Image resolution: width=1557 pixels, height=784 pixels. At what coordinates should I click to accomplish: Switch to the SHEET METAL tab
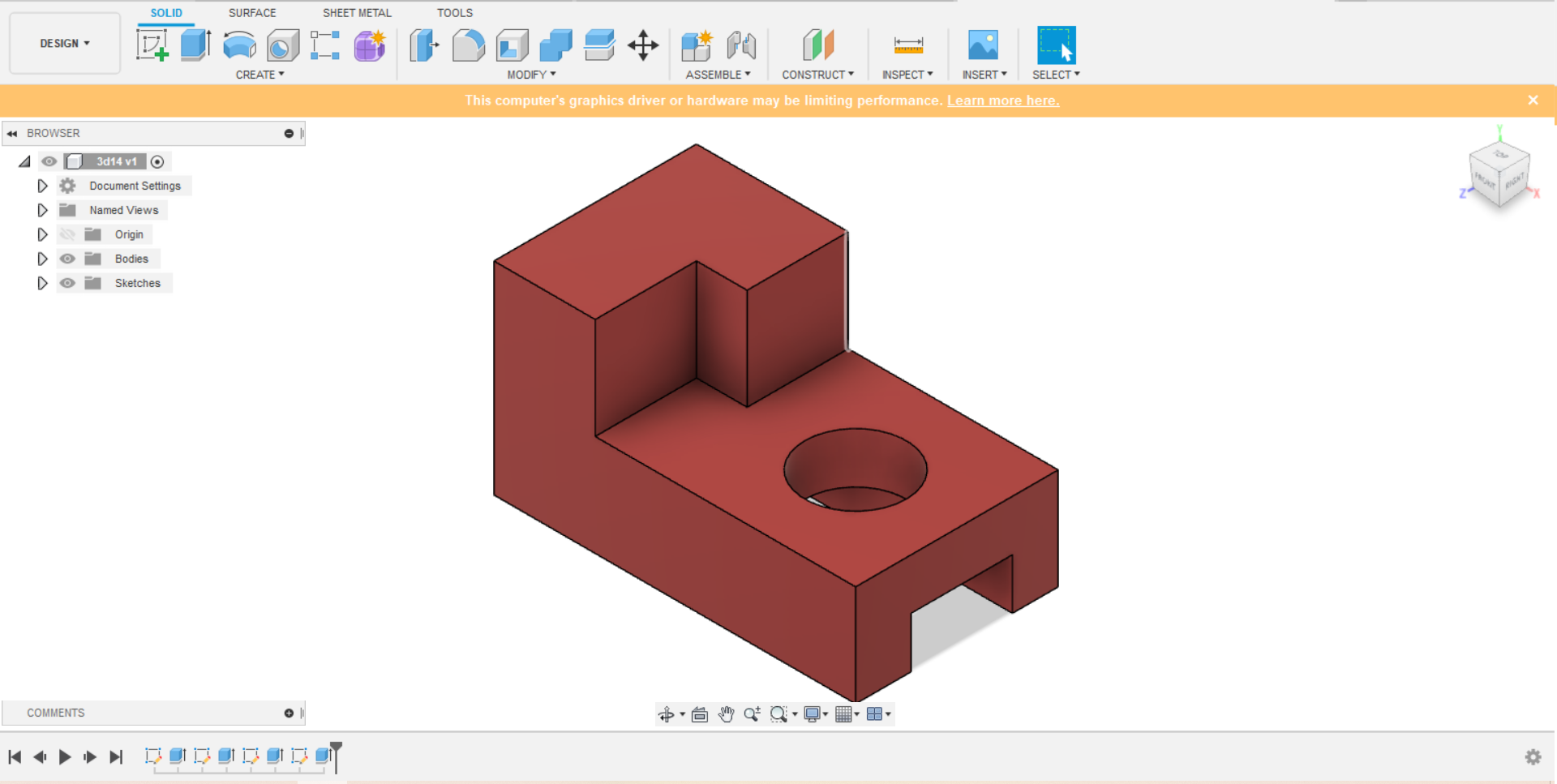[357, 12]
